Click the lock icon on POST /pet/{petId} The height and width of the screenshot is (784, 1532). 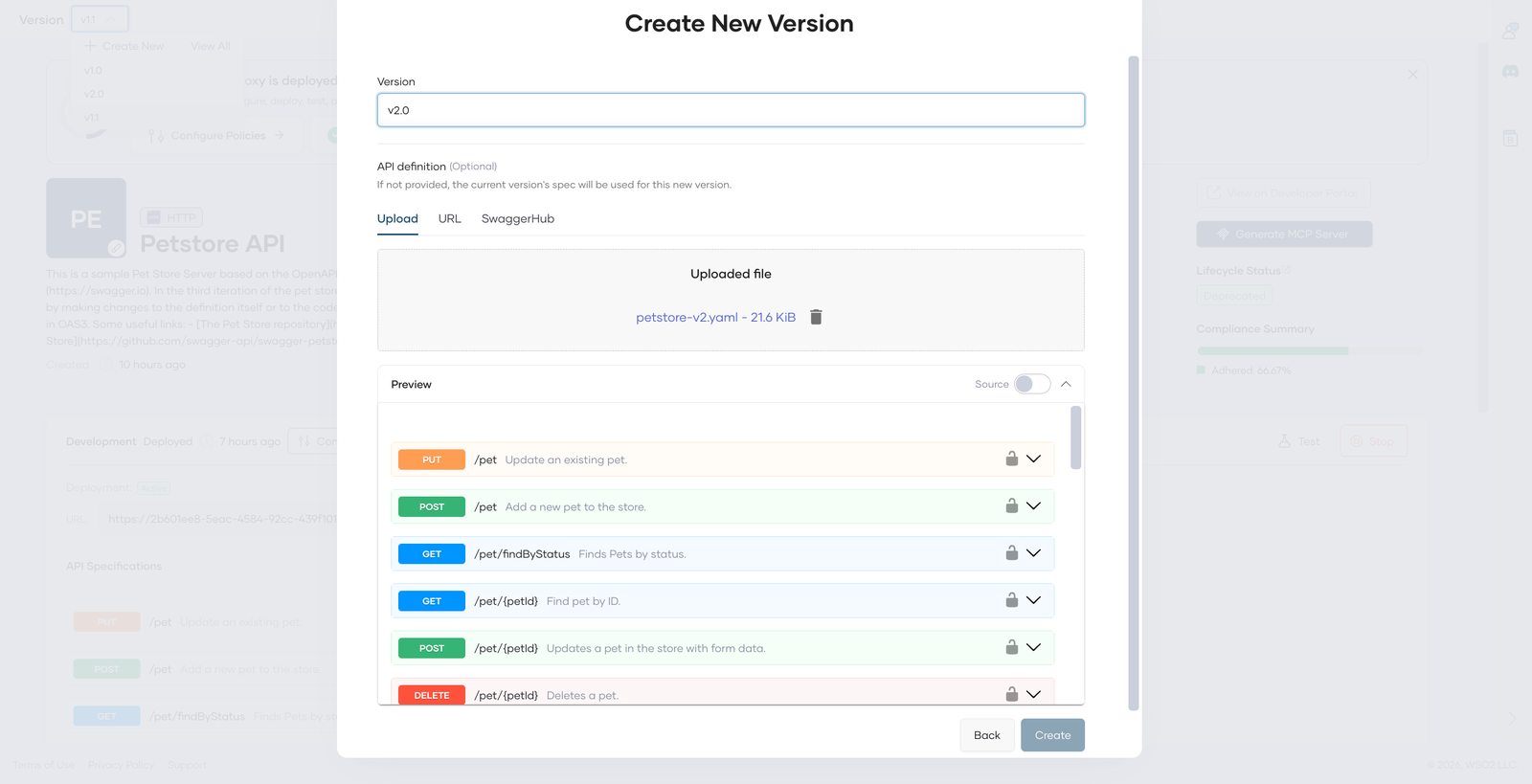(x=1011, y=647)
